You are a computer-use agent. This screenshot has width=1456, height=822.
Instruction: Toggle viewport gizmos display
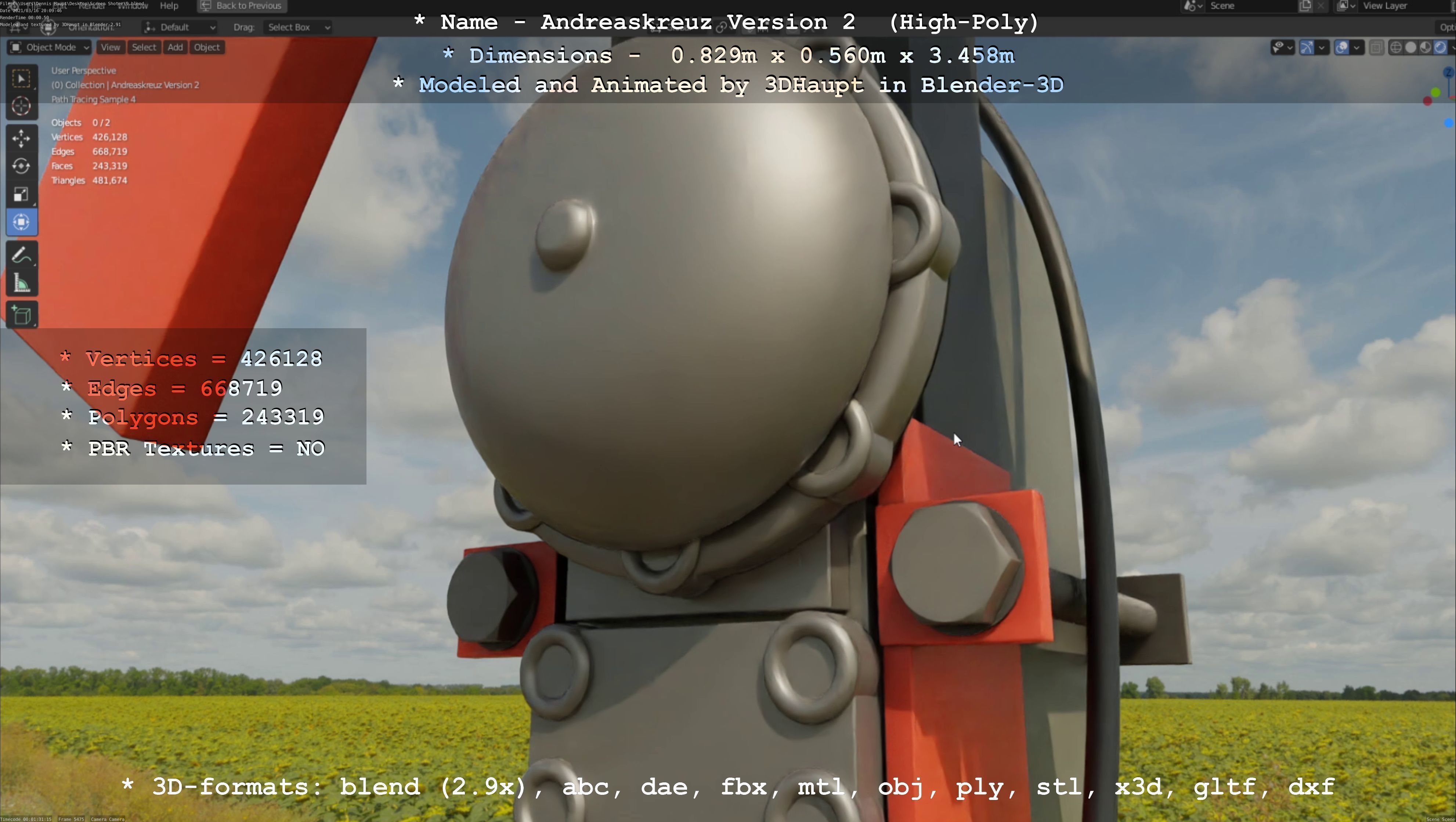(1307, 47)
